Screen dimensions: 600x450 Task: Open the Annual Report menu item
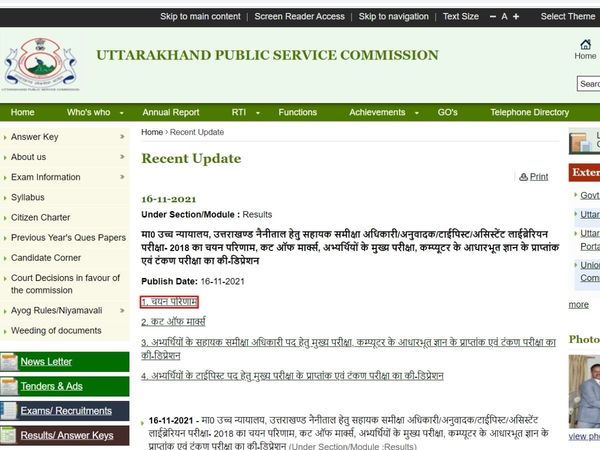(x=171, y=112)
